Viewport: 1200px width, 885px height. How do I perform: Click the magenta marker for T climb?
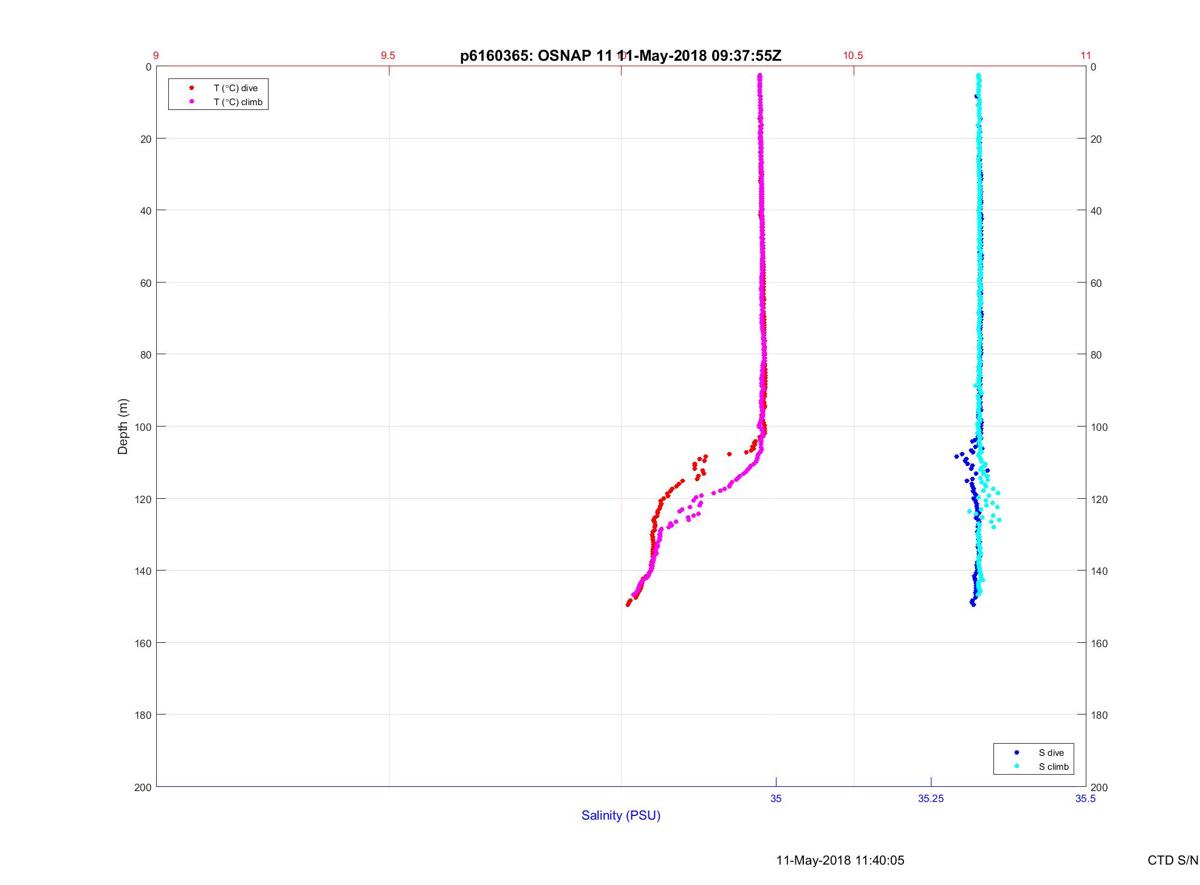click(x=192, y=102)
